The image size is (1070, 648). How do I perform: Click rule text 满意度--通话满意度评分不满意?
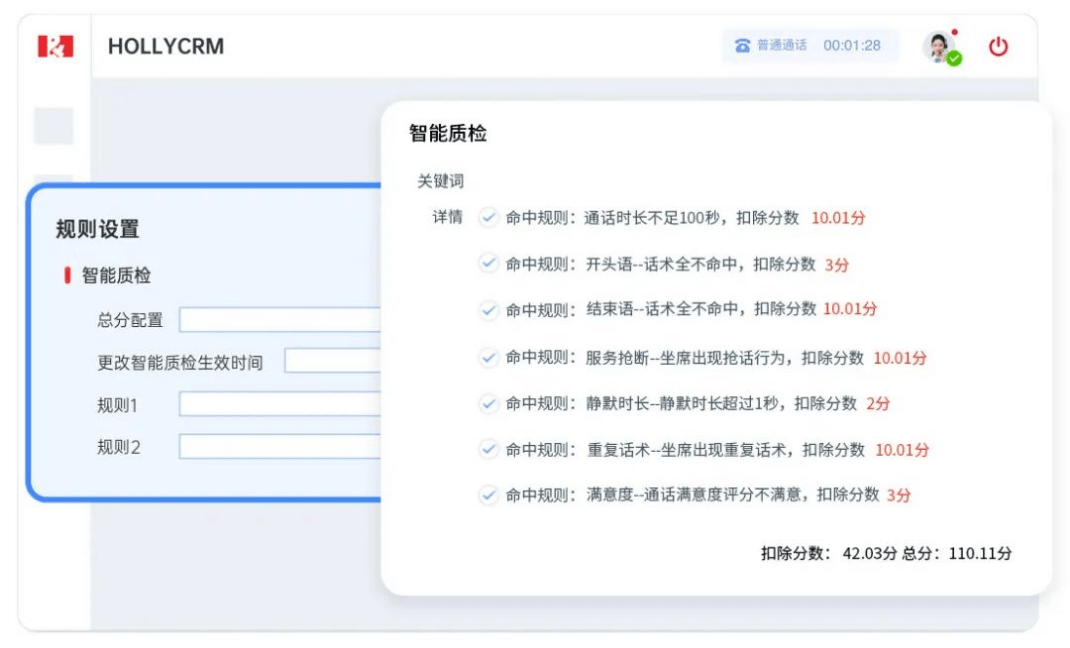coord(693,495)
